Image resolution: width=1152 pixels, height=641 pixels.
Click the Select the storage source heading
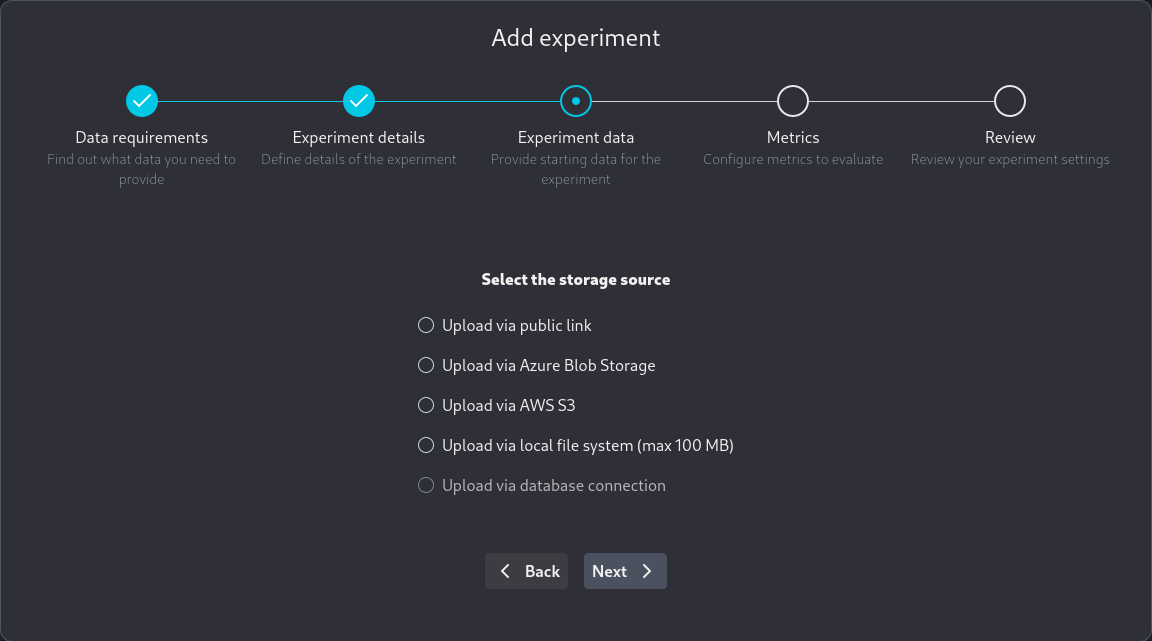pyautogui.click(x=576, y=280)
